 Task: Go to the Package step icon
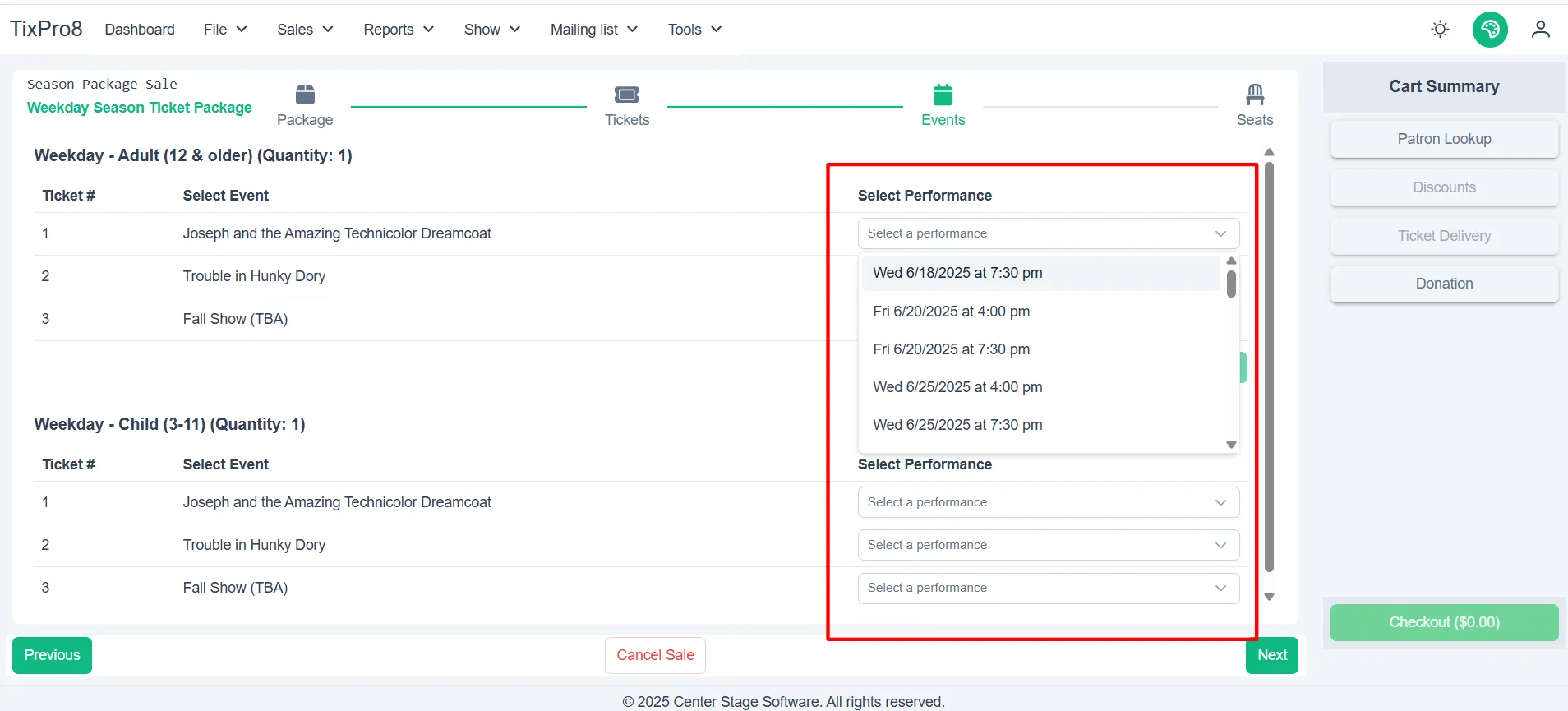point(305,95)
